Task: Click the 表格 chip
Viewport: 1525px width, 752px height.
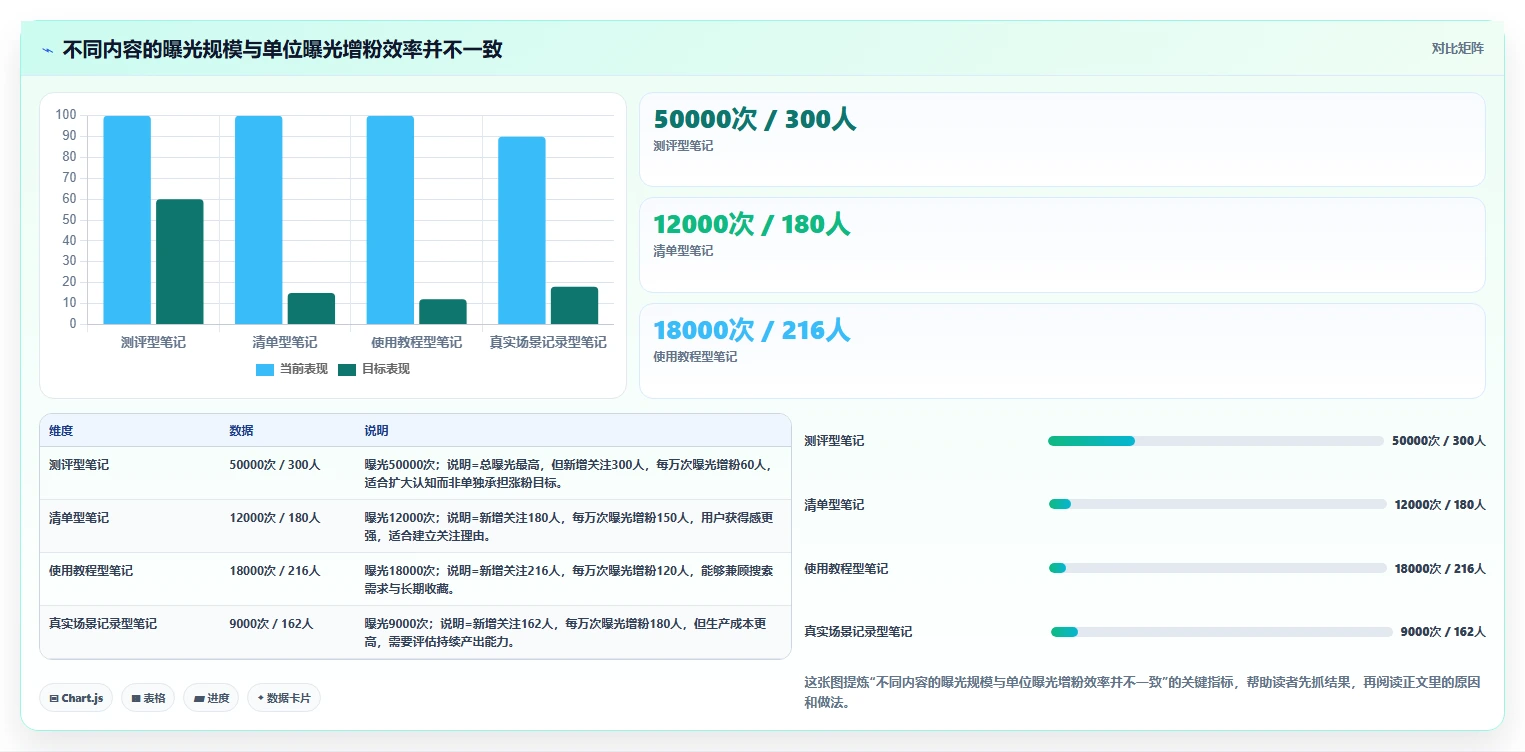Action: click(148, 698)
